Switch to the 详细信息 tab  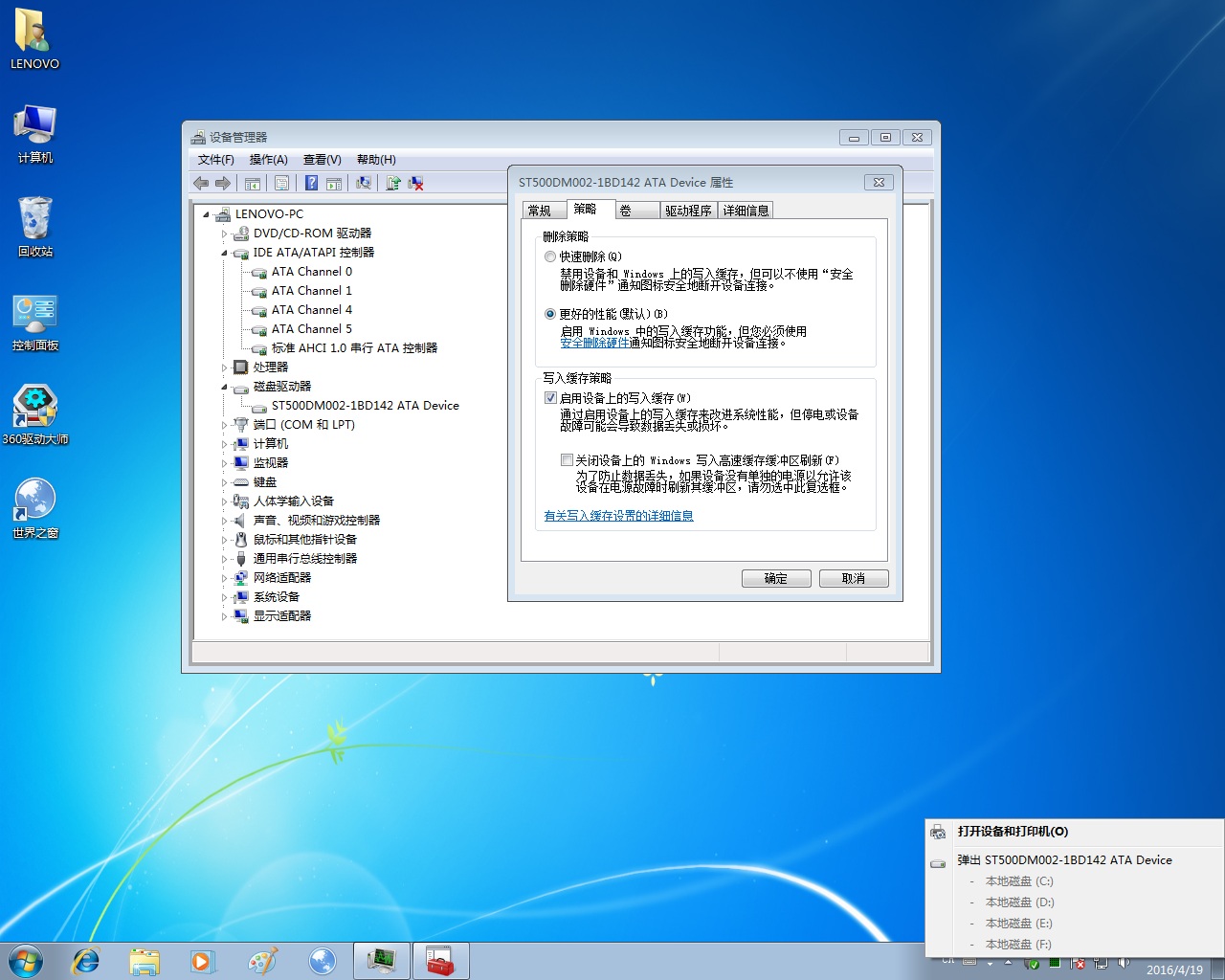[x=746, y=211]
